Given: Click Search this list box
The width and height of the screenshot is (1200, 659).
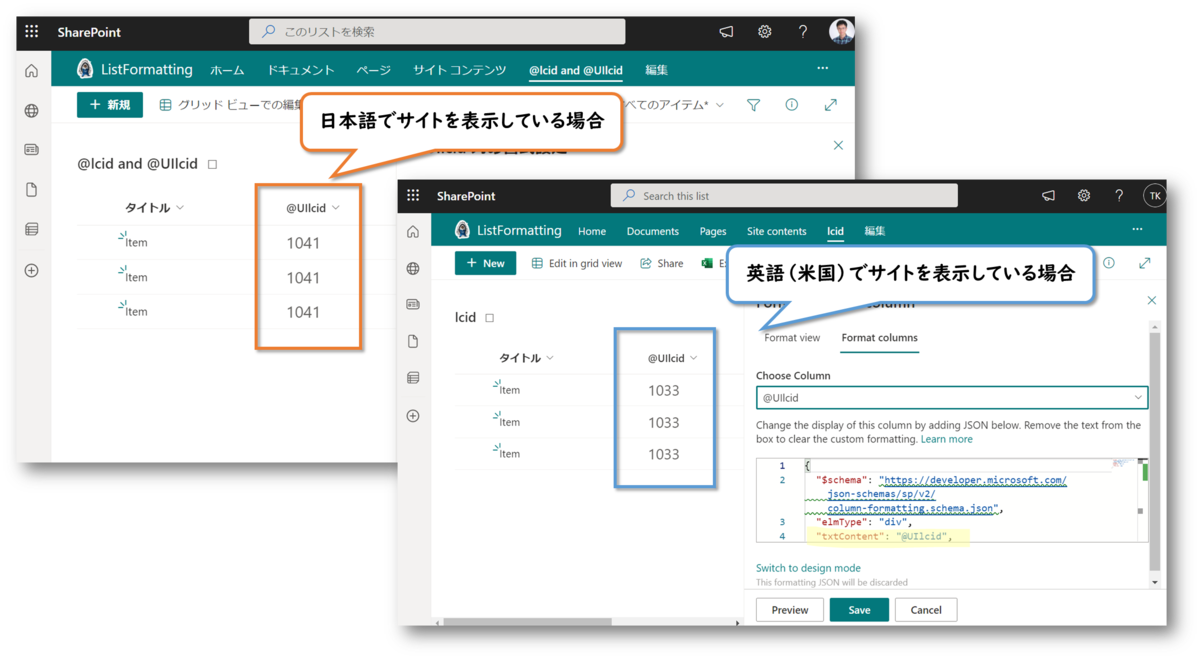Looking at the screenshot, I should (784, 196).
